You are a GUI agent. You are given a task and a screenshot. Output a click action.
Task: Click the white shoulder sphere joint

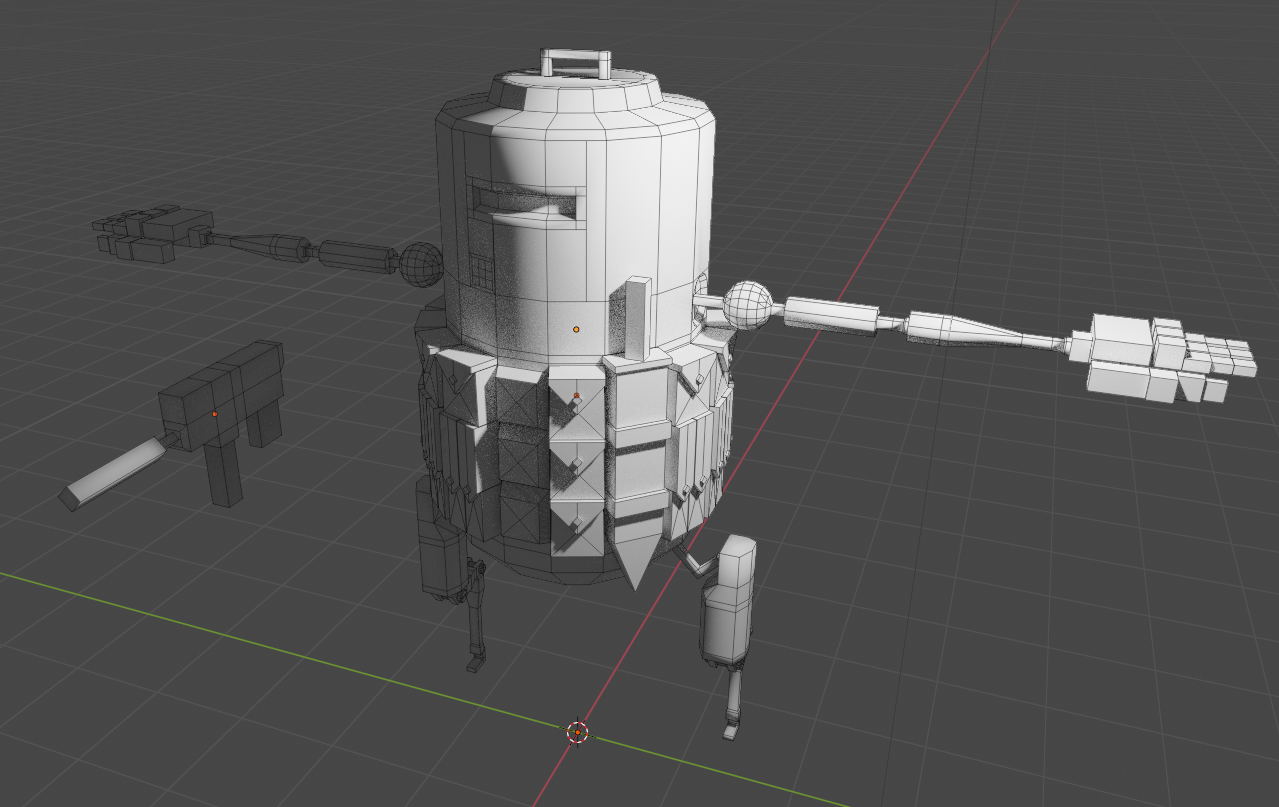coord(748,305)
